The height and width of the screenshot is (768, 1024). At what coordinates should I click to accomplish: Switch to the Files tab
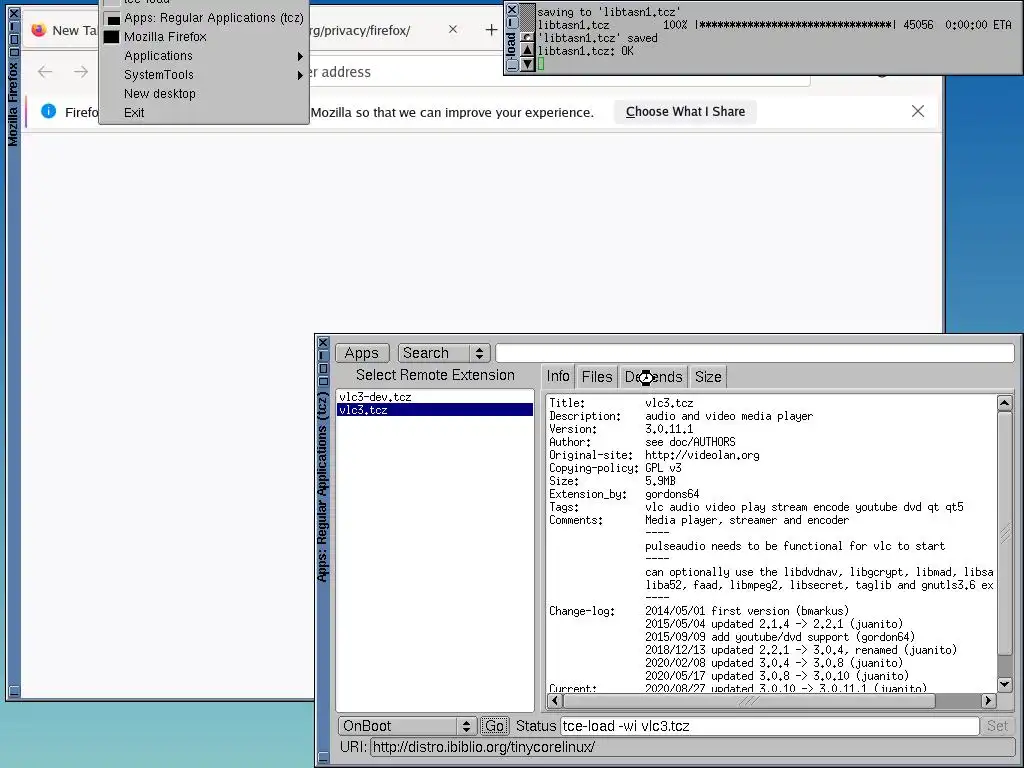(597, 377)
